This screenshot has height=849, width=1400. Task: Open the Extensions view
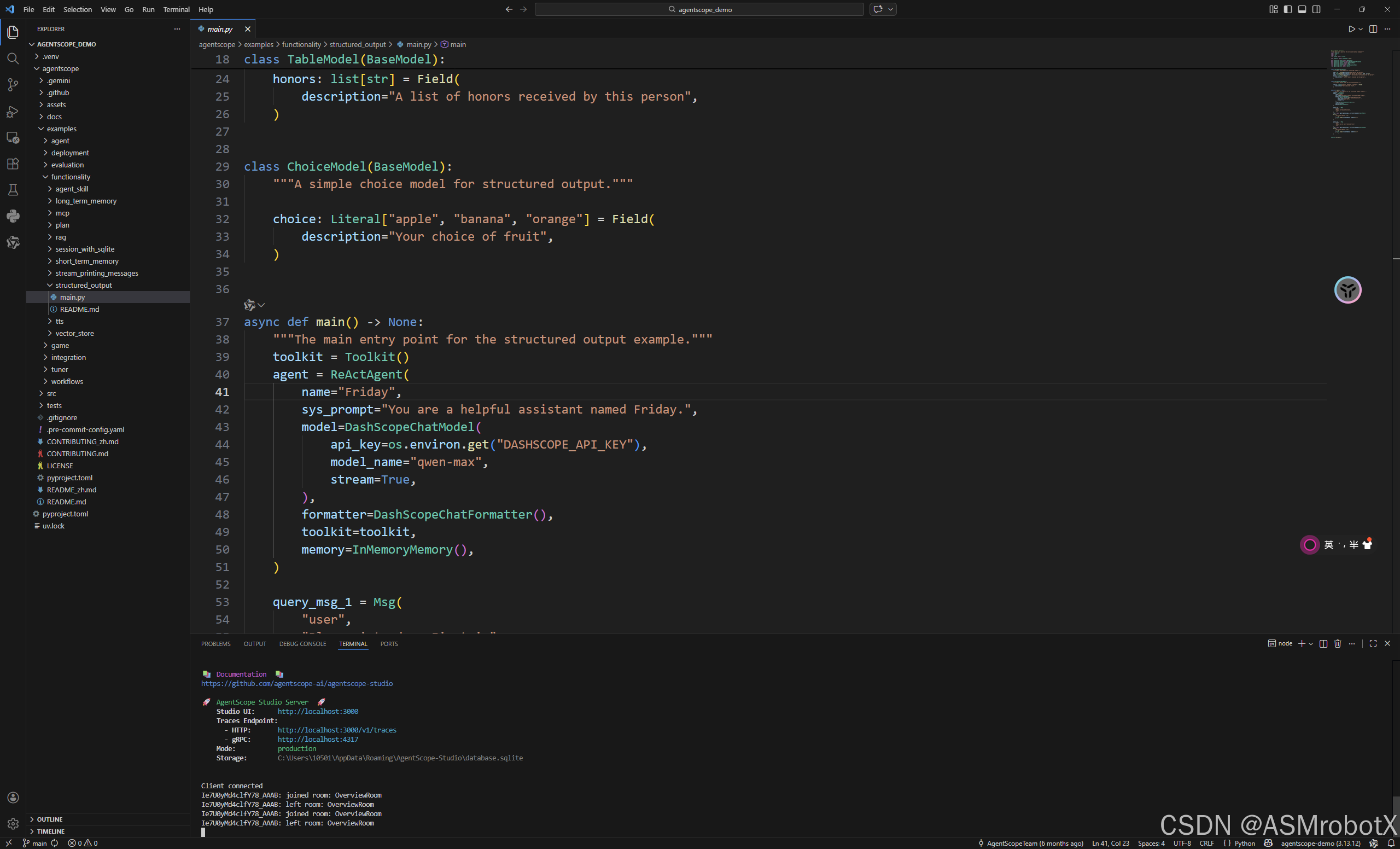pos(13,164)
